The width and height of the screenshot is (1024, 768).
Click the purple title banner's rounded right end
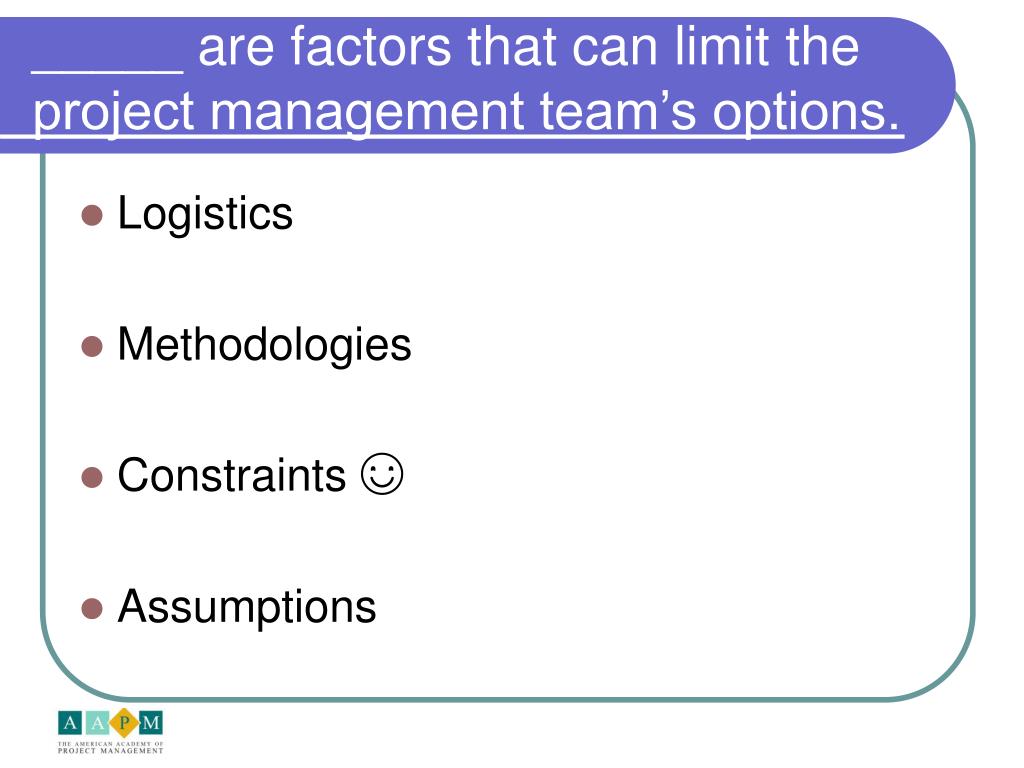(x=914, y=85)
